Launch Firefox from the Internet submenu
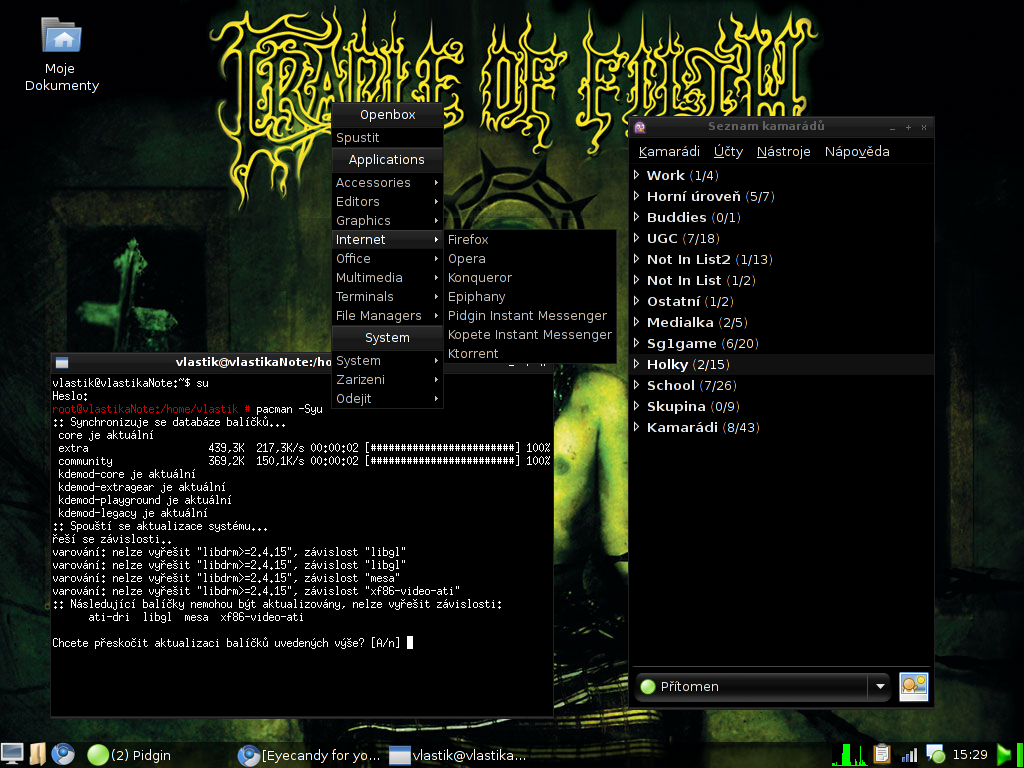Viewport: 1024px width, 768px height. click(530, 240)
